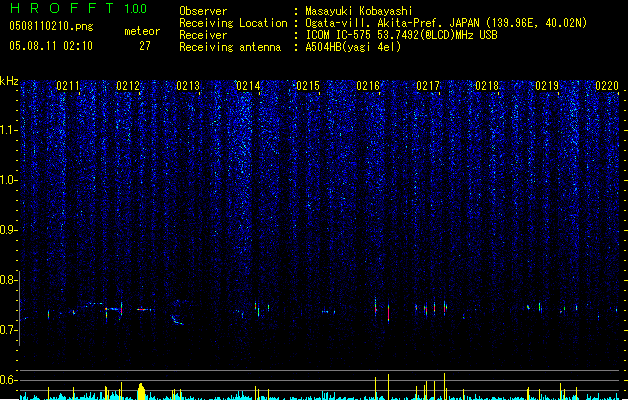Viewport: 629px width, 400px height.
Task: Click the date stamp 05.08.11 02:10
Action: pos(51,45)
